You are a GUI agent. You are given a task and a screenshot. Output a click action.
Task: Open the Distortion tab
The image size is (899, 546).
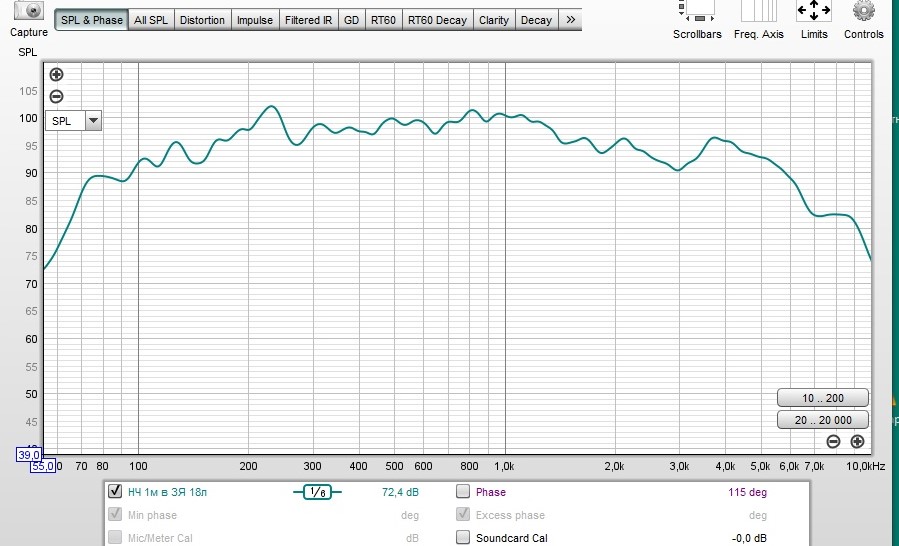tap(202, 20)
